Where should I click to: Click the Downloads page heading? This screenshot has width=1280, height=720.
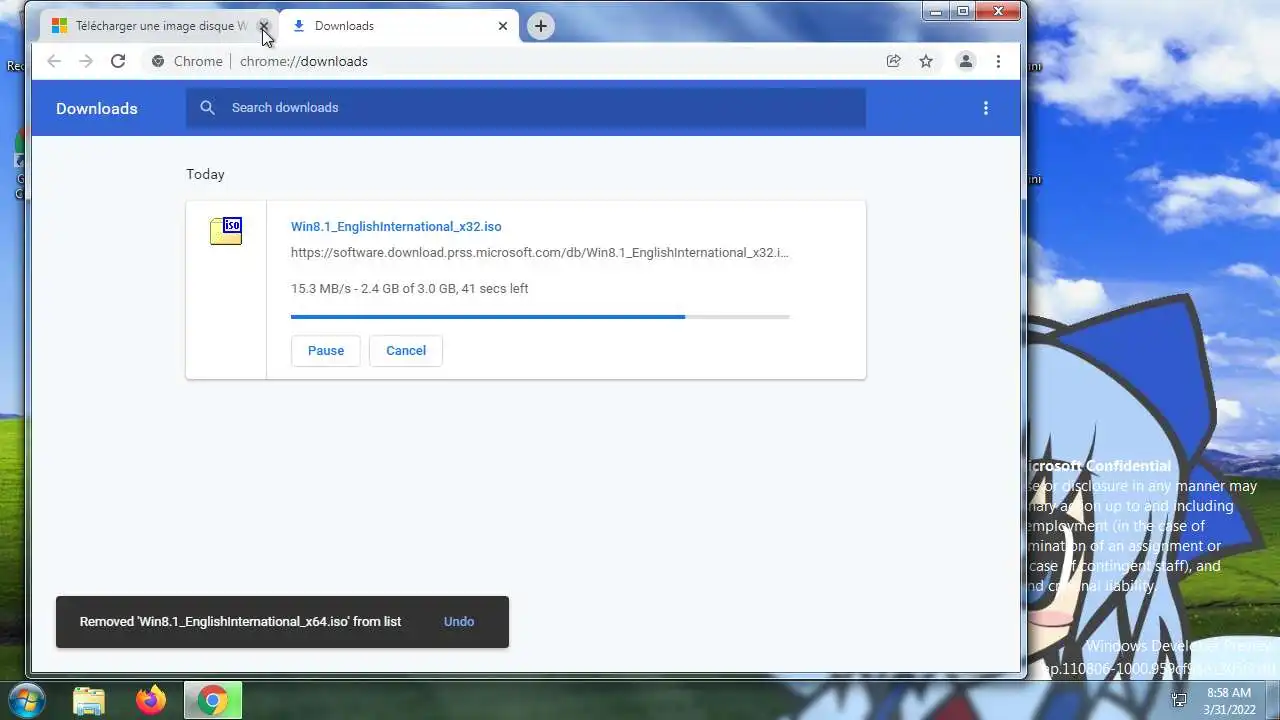pyautogui.click(x=97, y=108)
